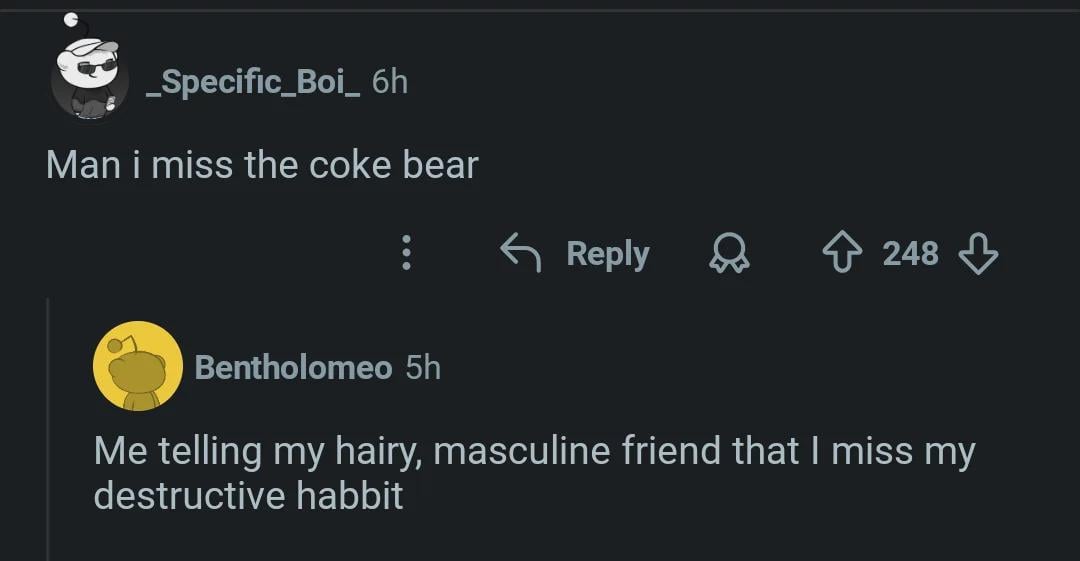Viewport: 1080px width, 561px height.
Task: Open the three-dot comment options menu
Action: (406, 254)
